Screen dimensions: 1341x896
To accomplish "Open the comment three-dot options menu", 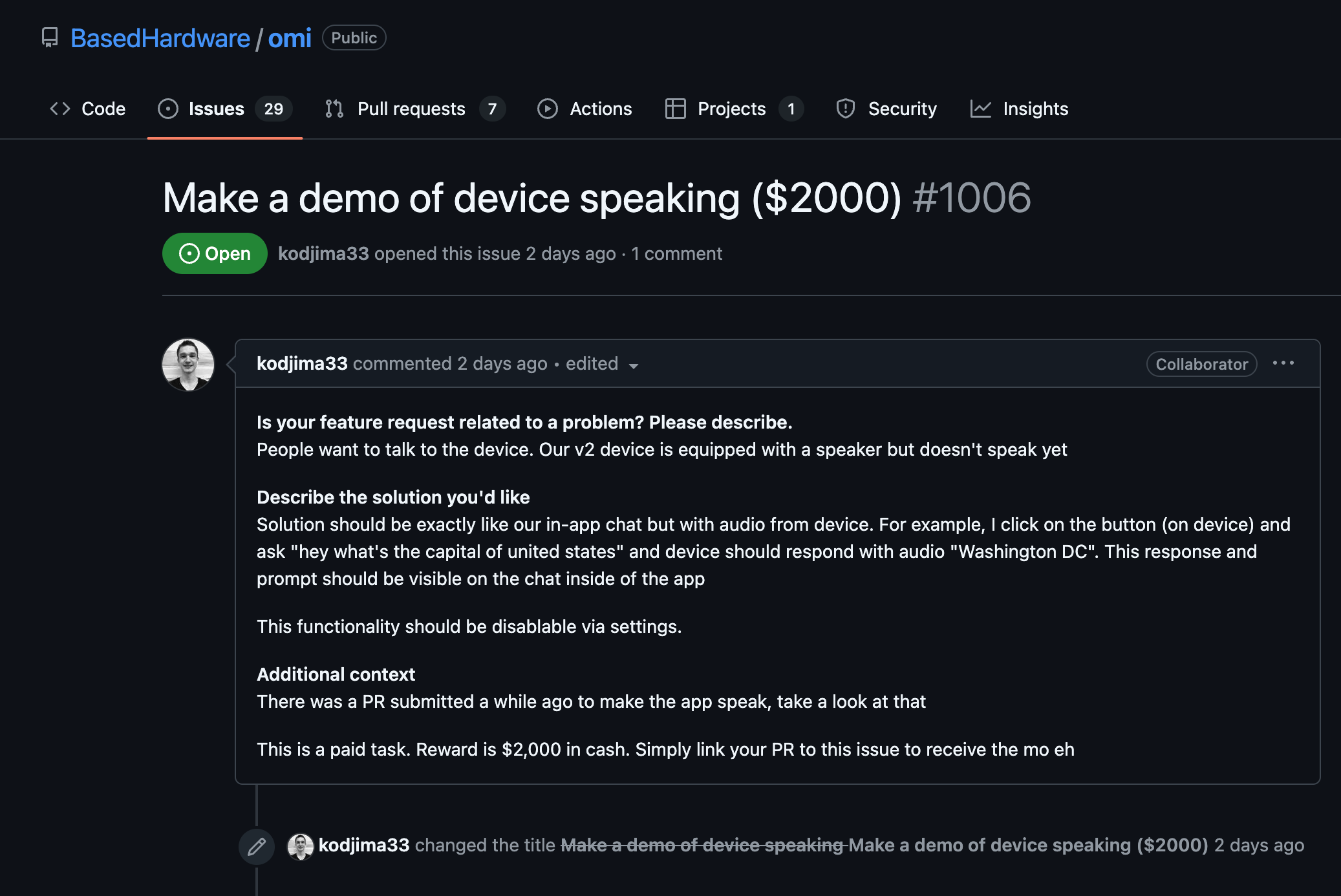I will click(1283, 363).
